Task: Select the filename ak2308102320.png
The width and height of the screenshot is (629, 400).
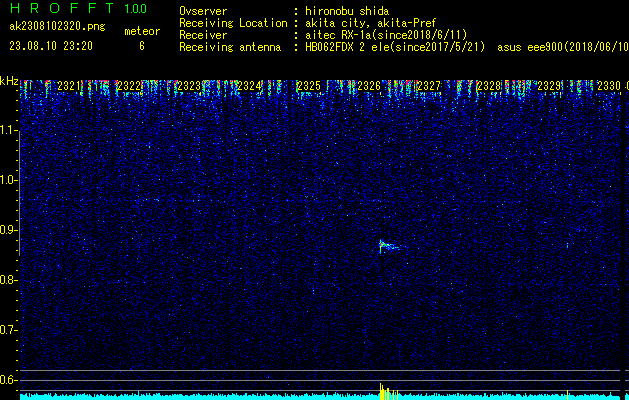Action: tap(50, 26)
